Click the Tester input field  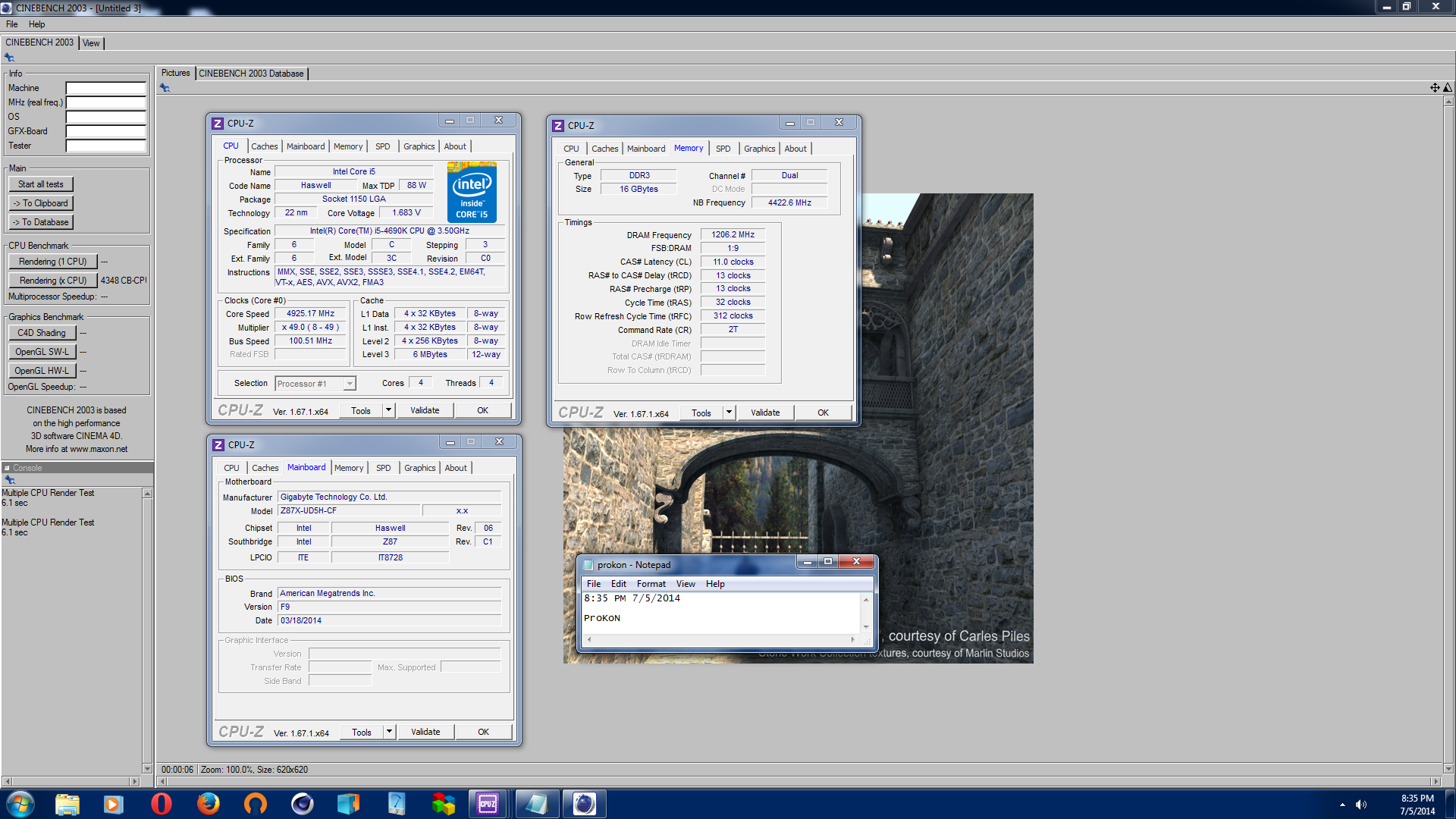point(105,146)
